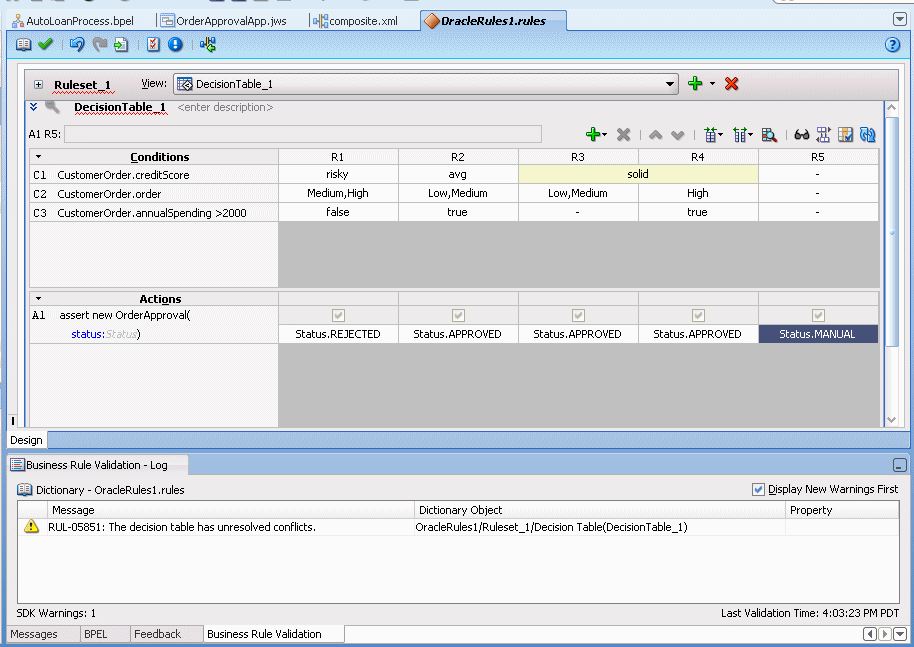Open the column operations dropdown icon
This screenshot has height=647, width=914.
click(743, 135)
